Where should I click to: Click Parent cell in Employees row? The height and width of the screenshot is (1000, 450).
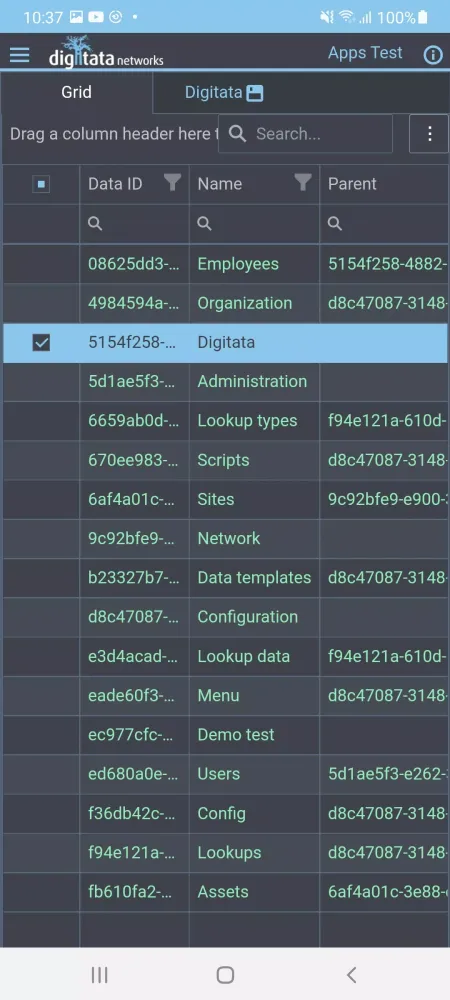pos(384,264)
